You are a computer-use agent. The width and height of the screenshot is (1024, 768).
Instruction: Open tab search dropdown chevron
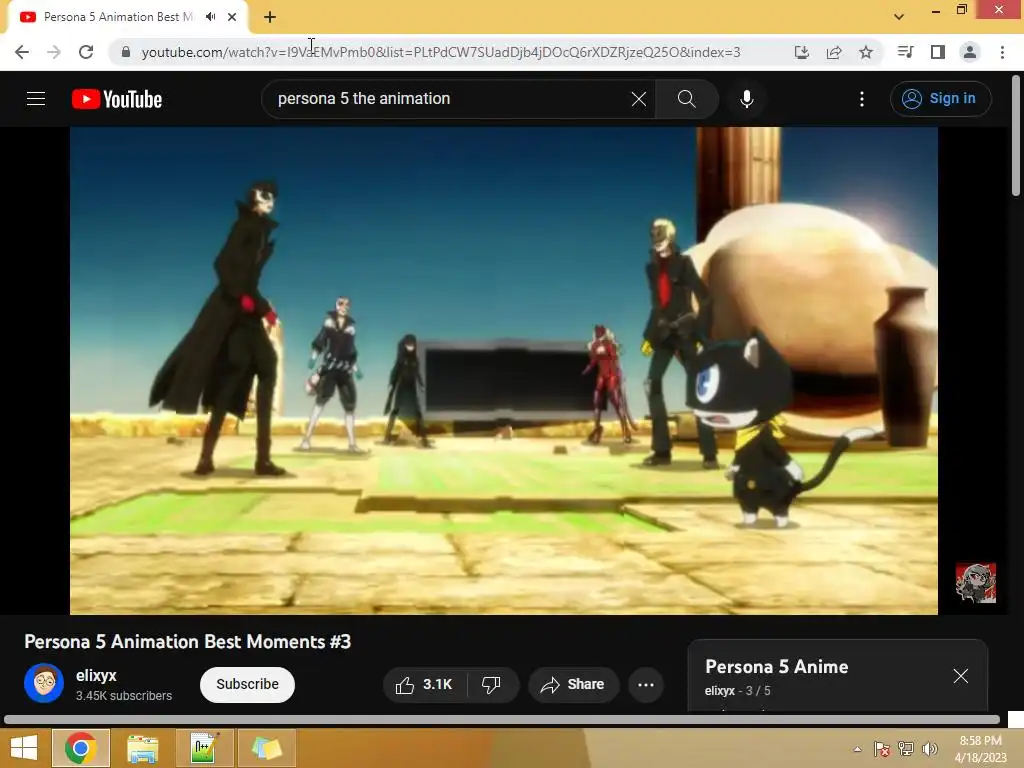(x=899, y=17)
